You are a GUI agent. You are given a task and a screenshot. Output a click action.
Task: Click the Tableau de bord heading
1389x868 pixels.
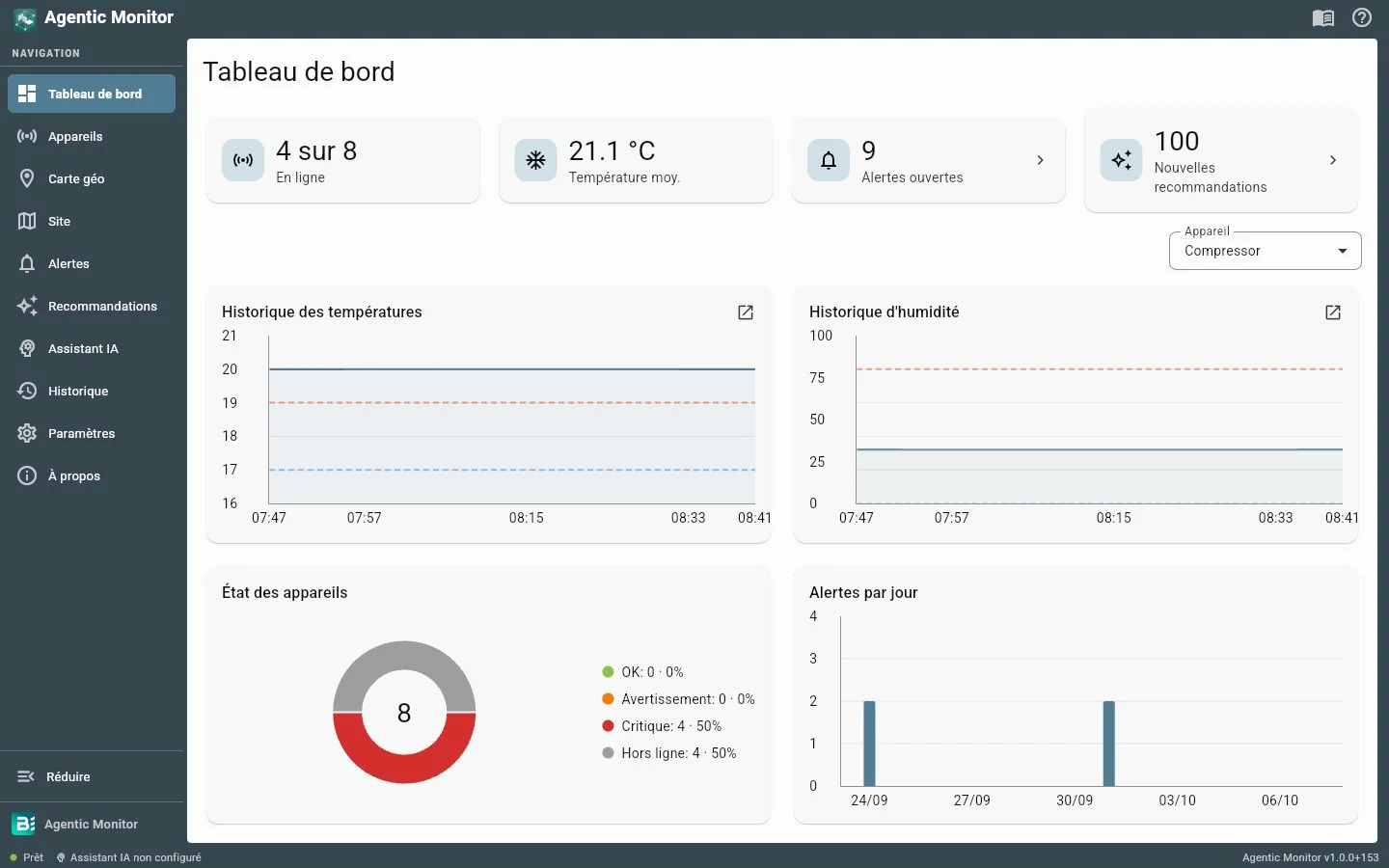point(299,72)
